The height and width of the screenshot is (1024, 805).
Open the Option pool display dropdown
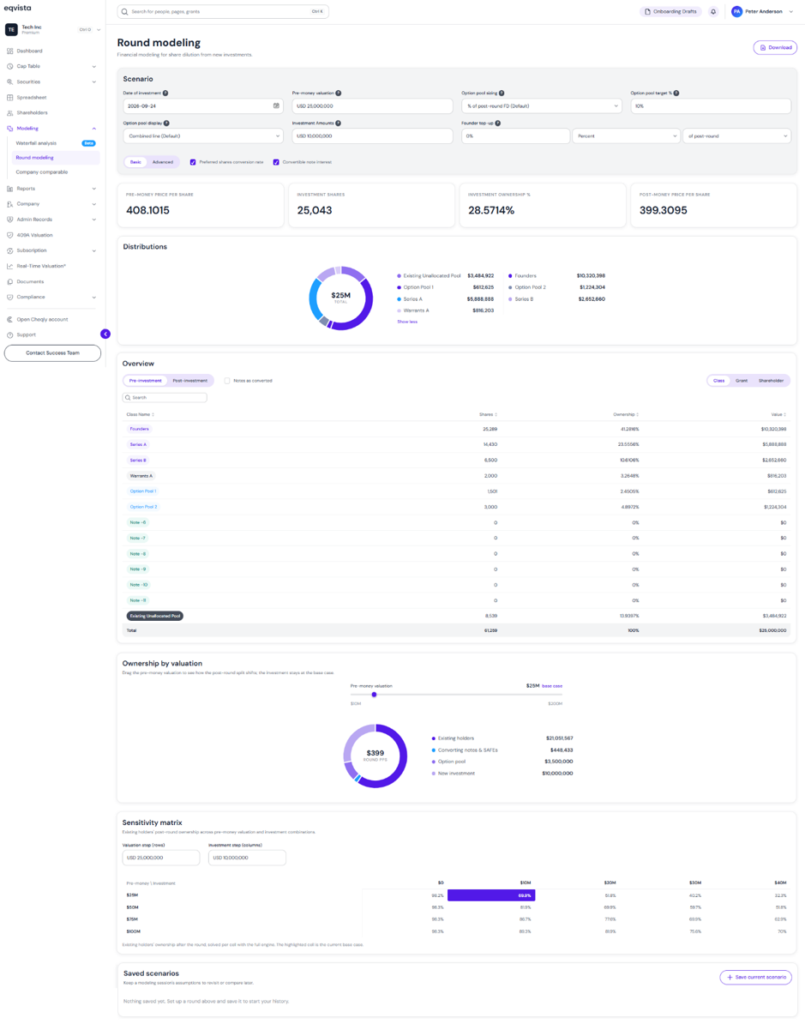[x=203, y=136]
